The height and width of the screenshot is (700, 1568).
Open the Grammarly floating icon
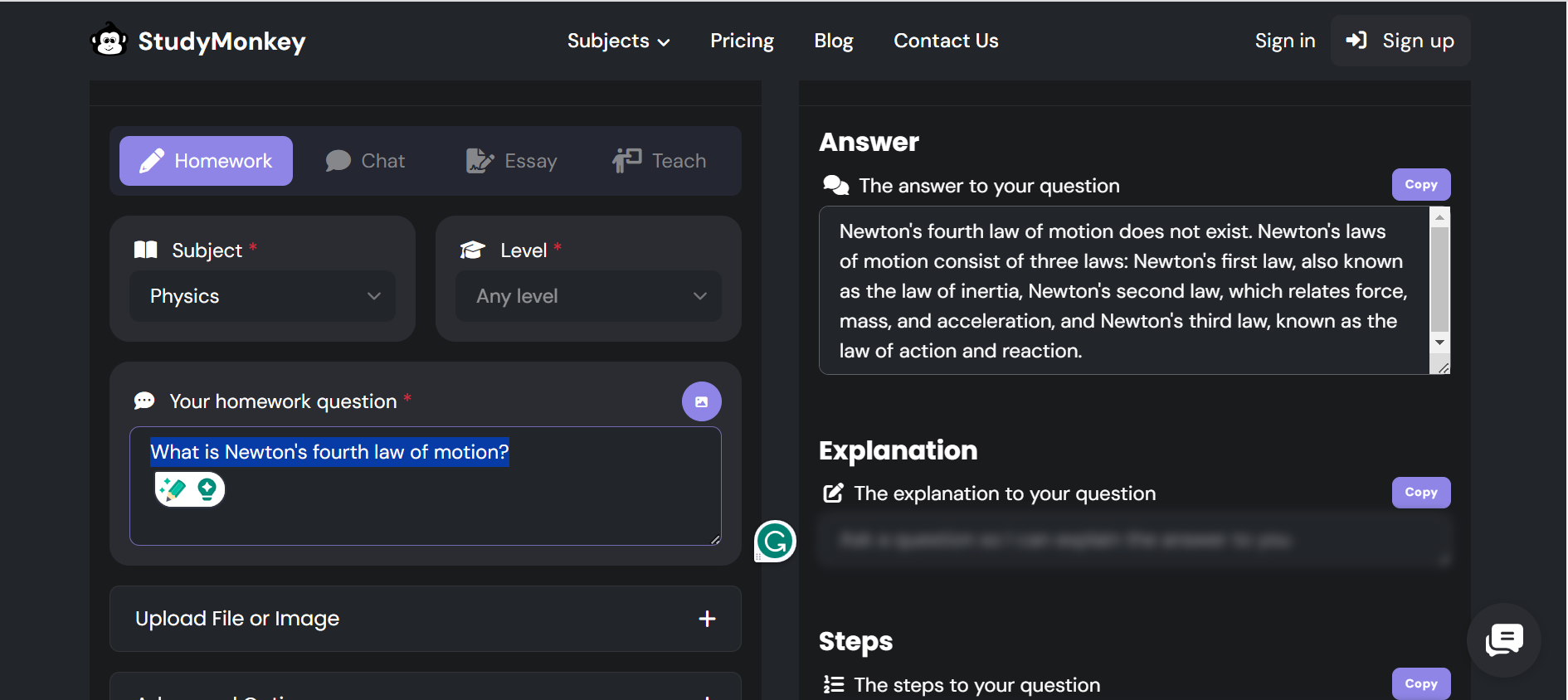coord(775,542)
